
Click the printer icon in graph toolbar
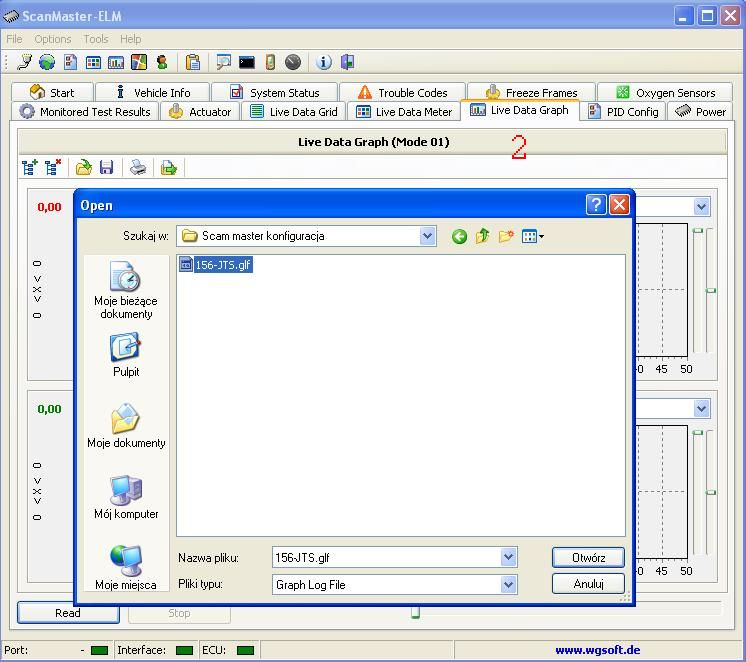coord(138,167)
